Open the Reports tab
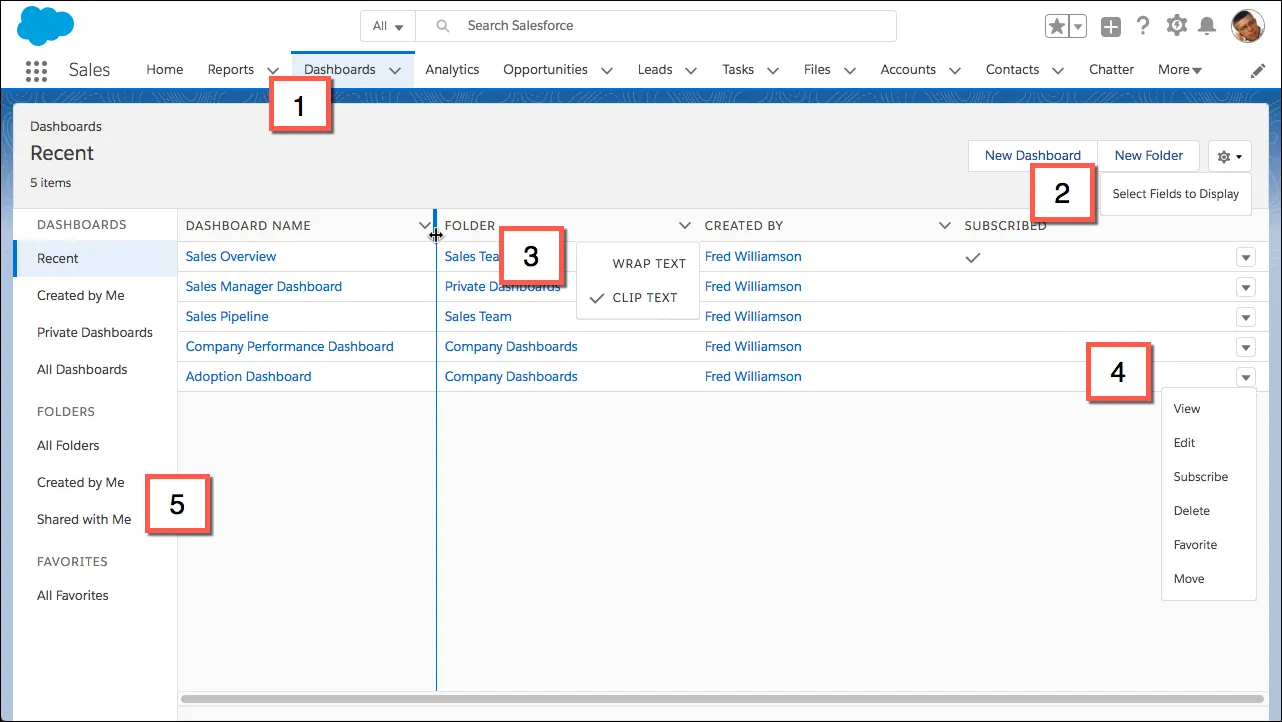The width and height of the screenshot is (1282, 722). coord(231,70)
